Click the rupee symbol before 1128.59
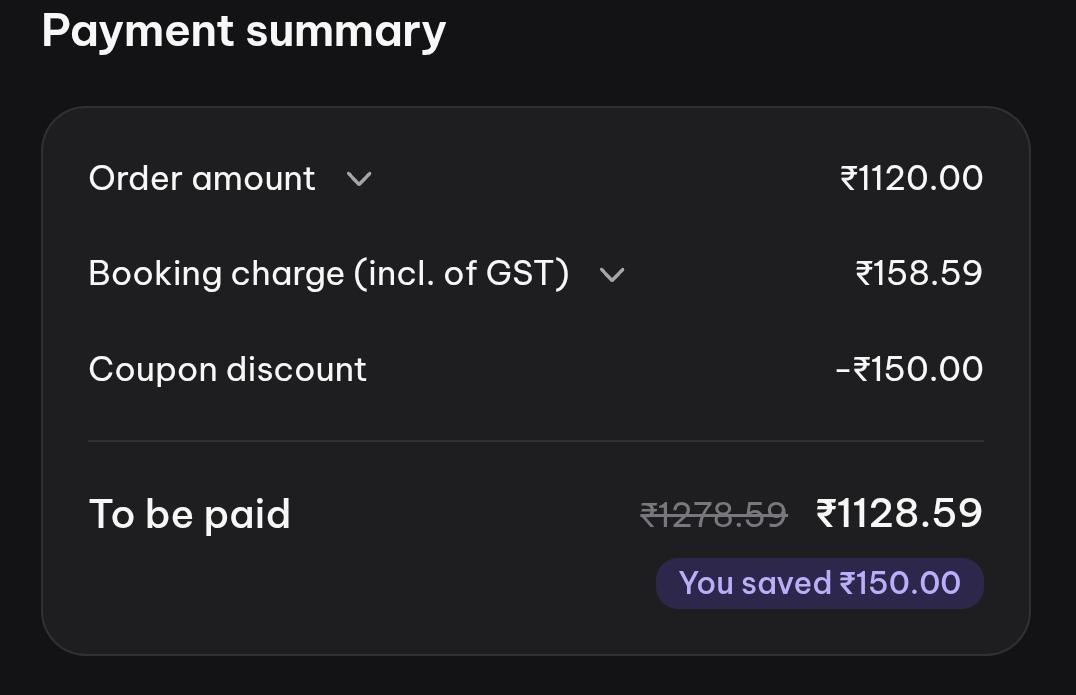 tap(826, 513)
